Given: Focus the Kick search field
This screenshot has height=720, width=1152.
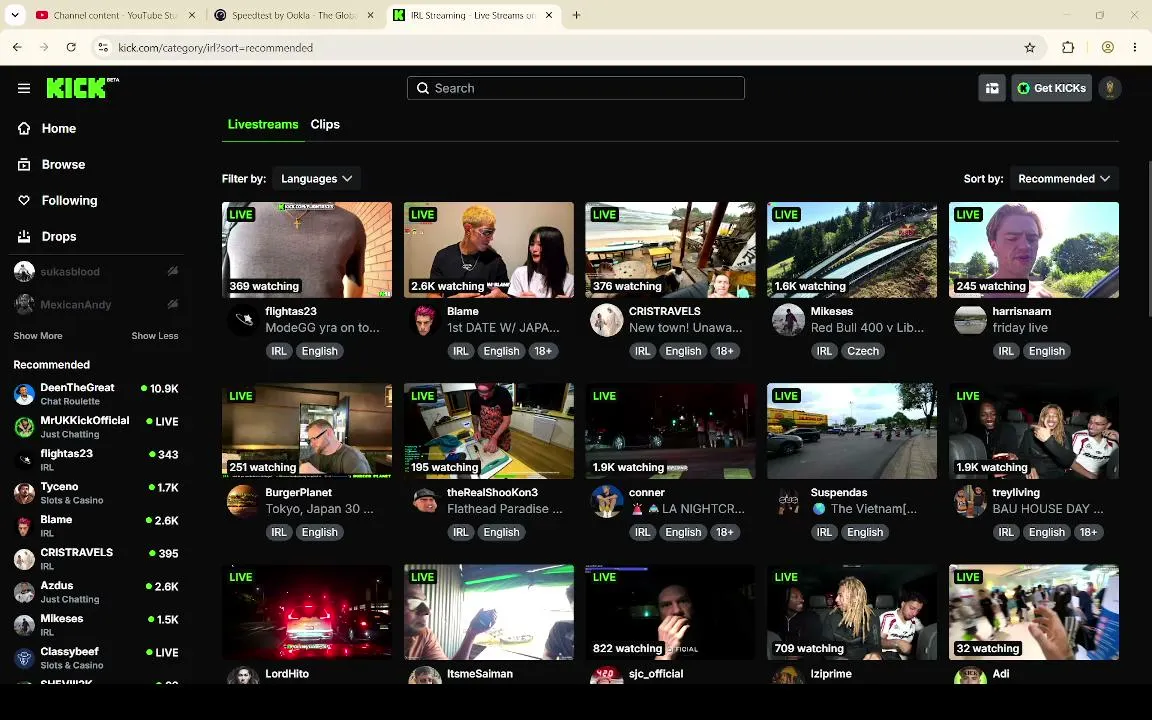Looking at the screenshot, I should [x=575, y=88].
